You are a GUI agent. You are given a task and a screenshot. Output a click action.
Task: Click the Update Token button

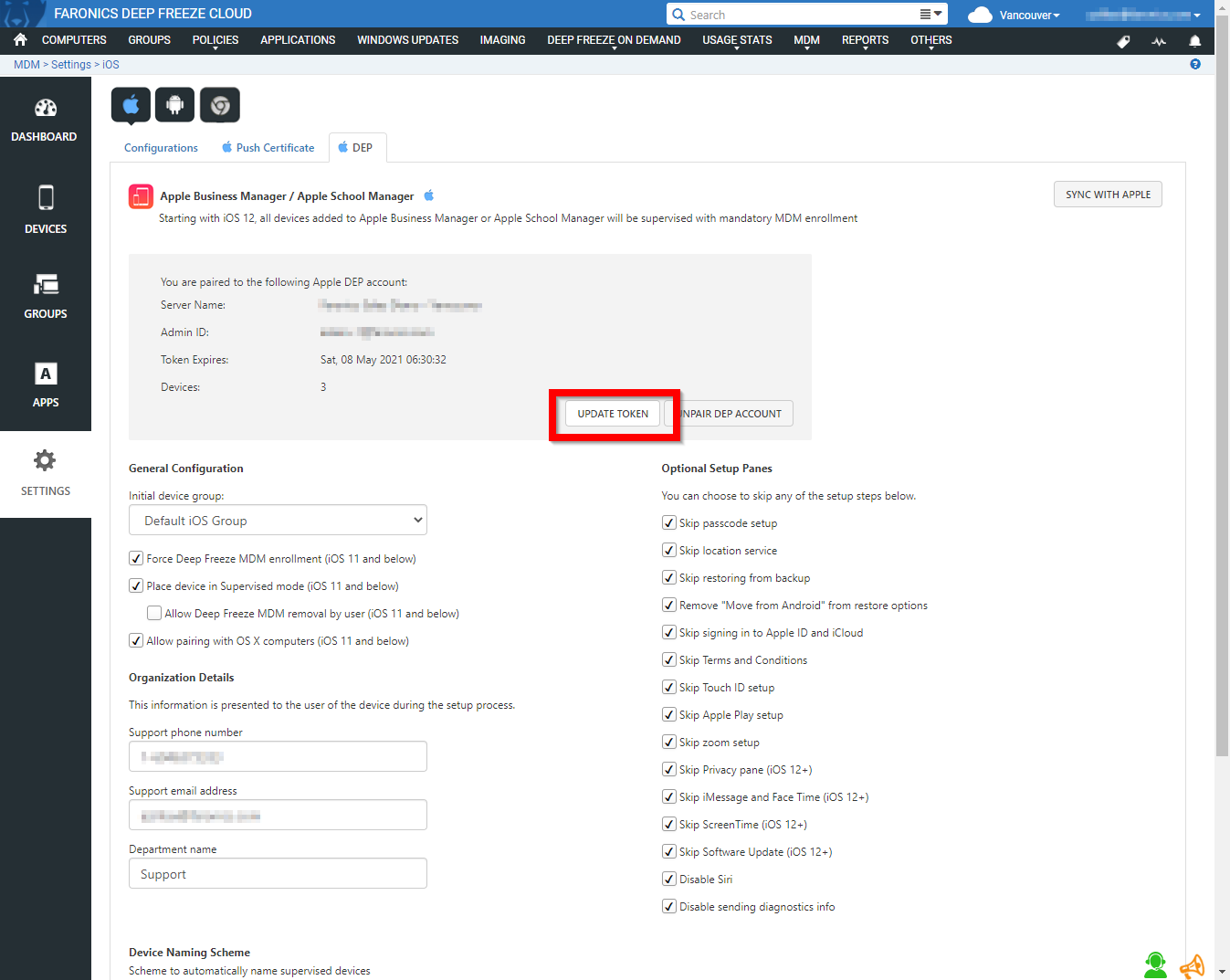(x=613, y=414)
